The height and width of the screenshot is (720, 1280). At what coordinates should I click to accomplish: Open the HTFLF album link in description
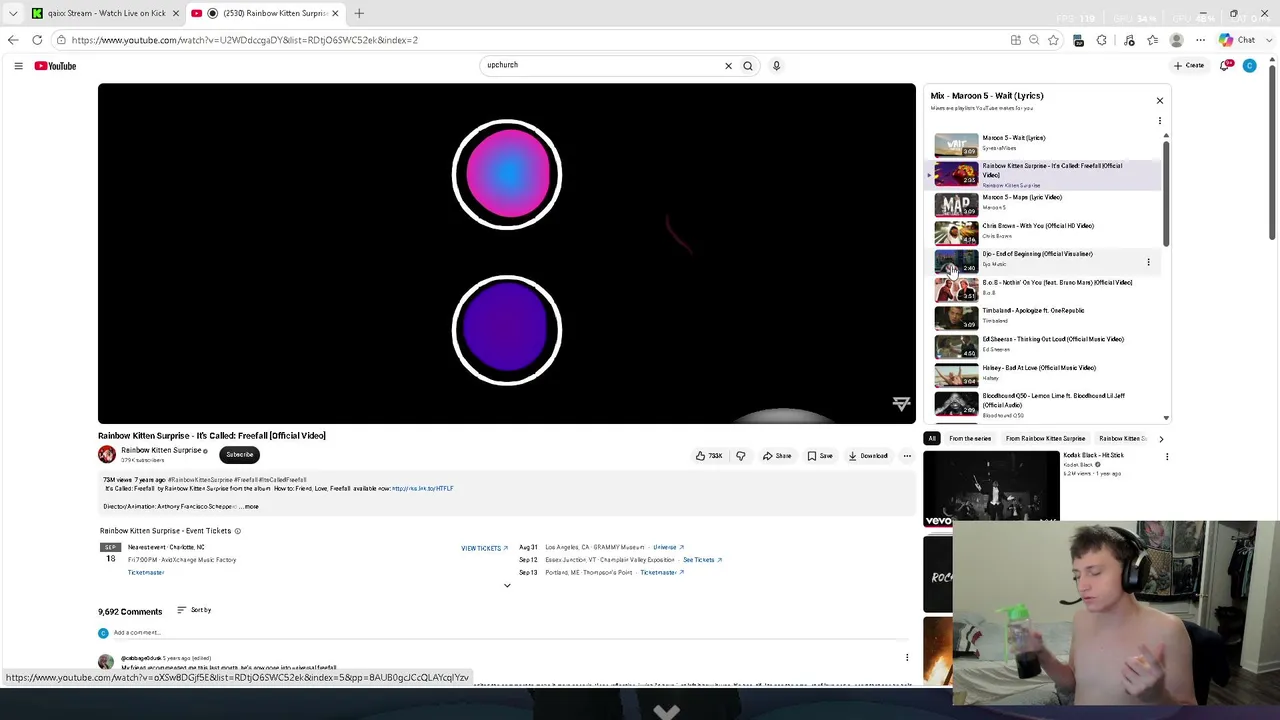point(423,489)
